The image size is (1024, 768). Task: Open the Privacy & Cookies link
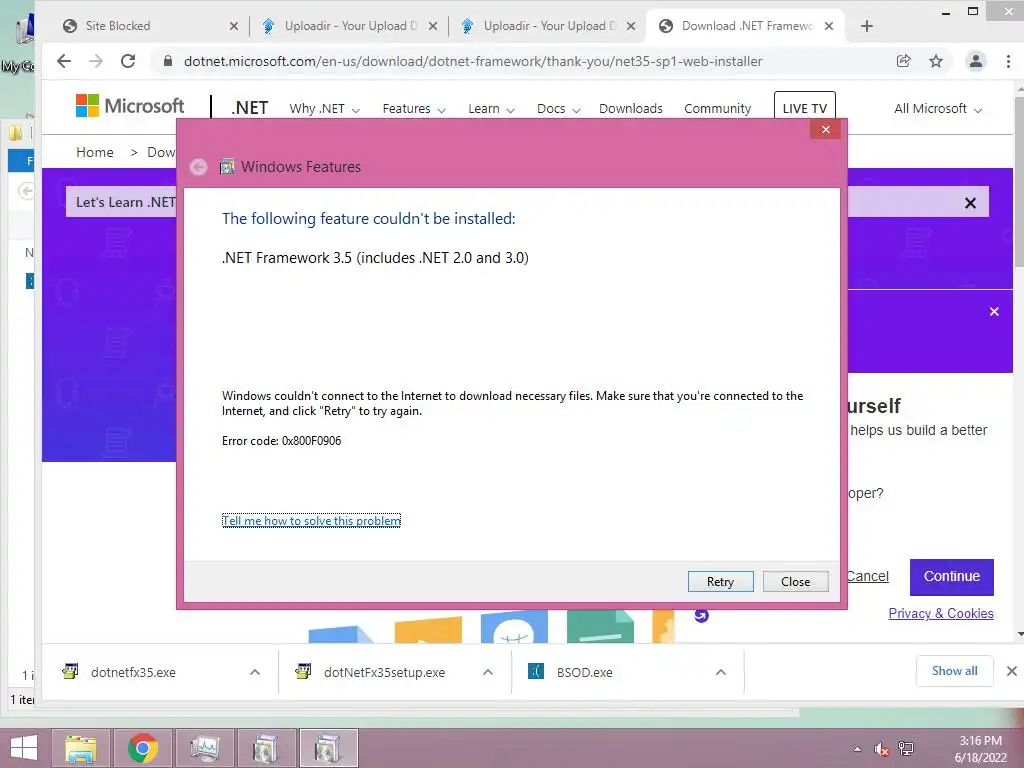pos(941,613)
